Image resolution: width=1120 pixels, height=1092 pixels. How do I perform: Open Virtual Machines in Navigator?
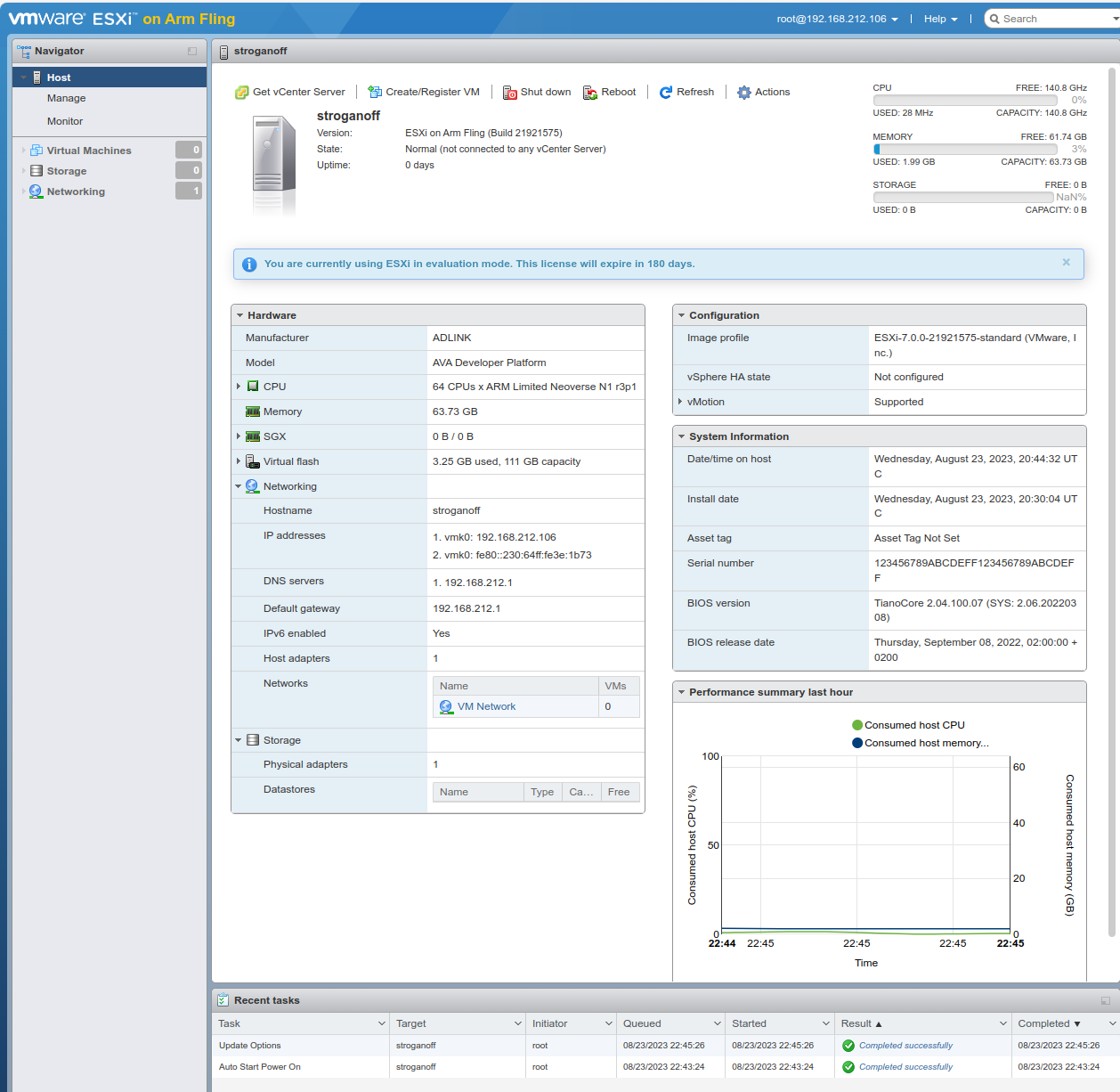89,151
